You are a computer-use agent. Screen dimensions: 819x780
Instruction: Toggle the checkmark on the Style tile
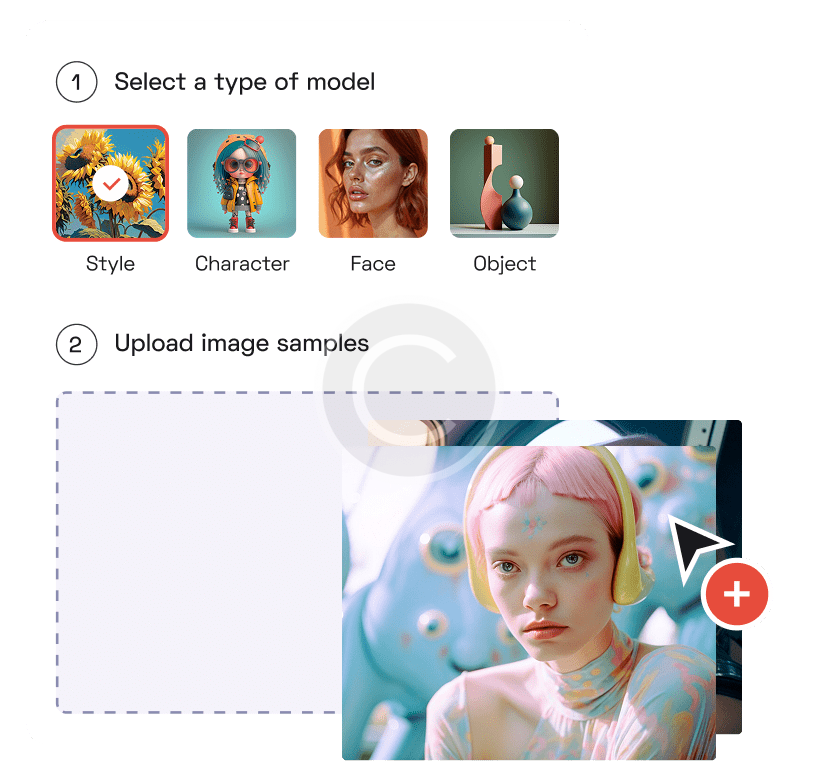pos(111,184)
